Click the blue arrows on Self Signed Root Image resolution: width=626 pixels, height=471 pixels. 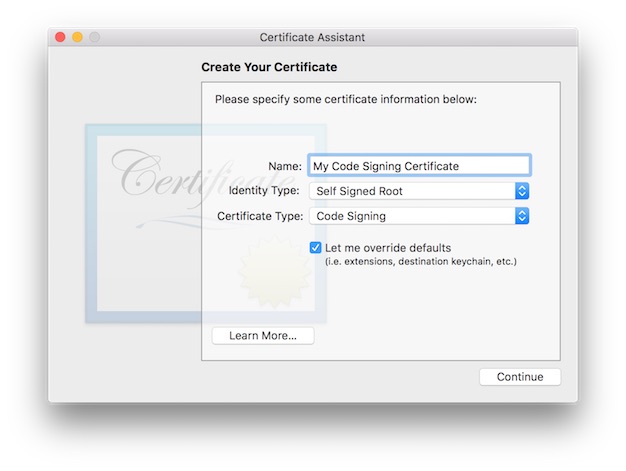click(521, 191)
